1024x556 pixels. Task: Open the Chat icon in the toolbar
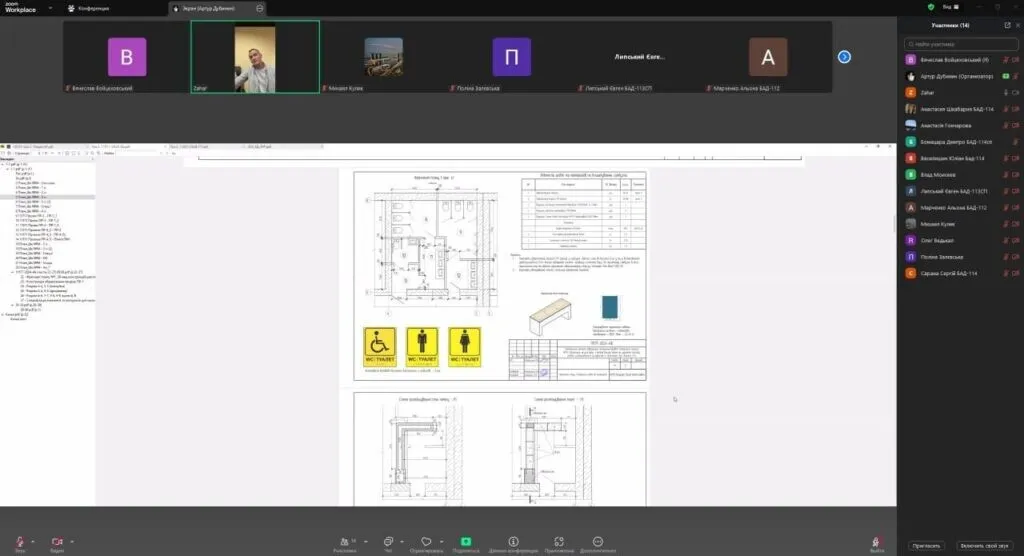coord(388,542)
